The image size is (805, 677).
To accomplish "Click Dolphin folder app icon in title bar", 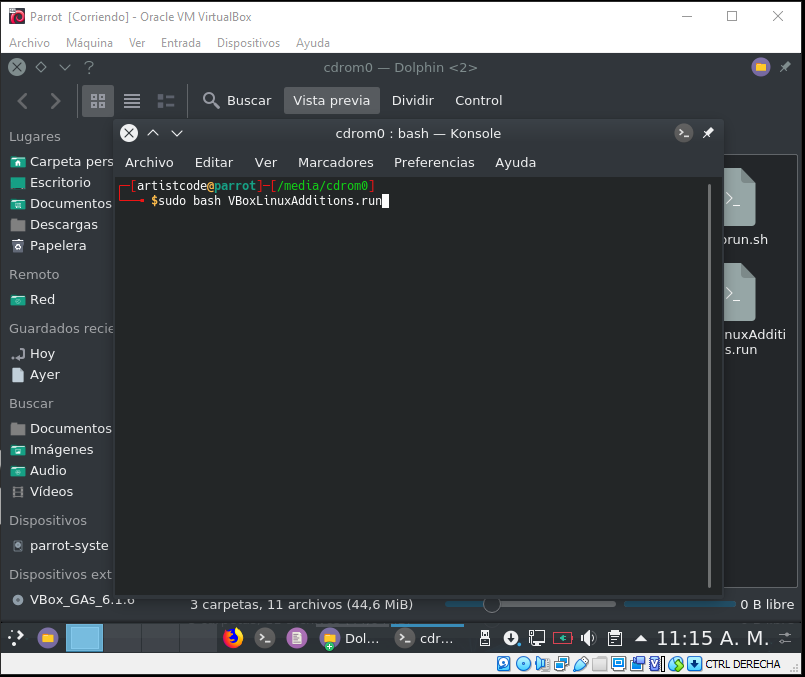I will [x=760, y=67].
